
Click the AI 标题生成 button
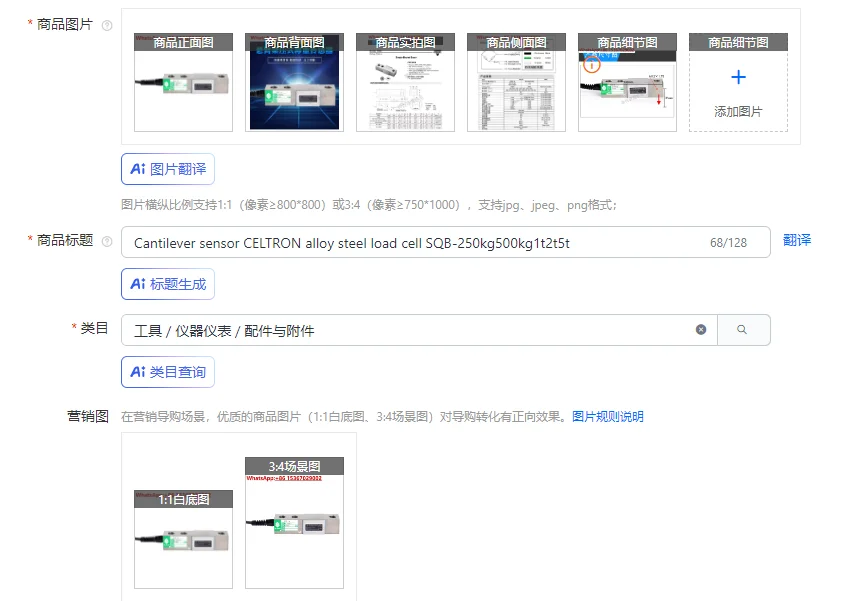168,284
